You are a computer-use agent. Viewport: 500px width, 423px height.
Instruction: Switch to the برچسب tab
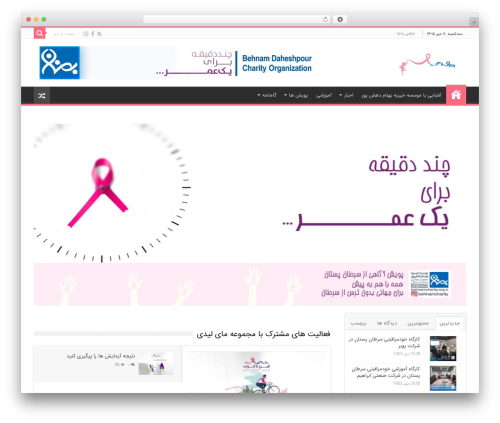pyautogui.click(x=358, y=323)
